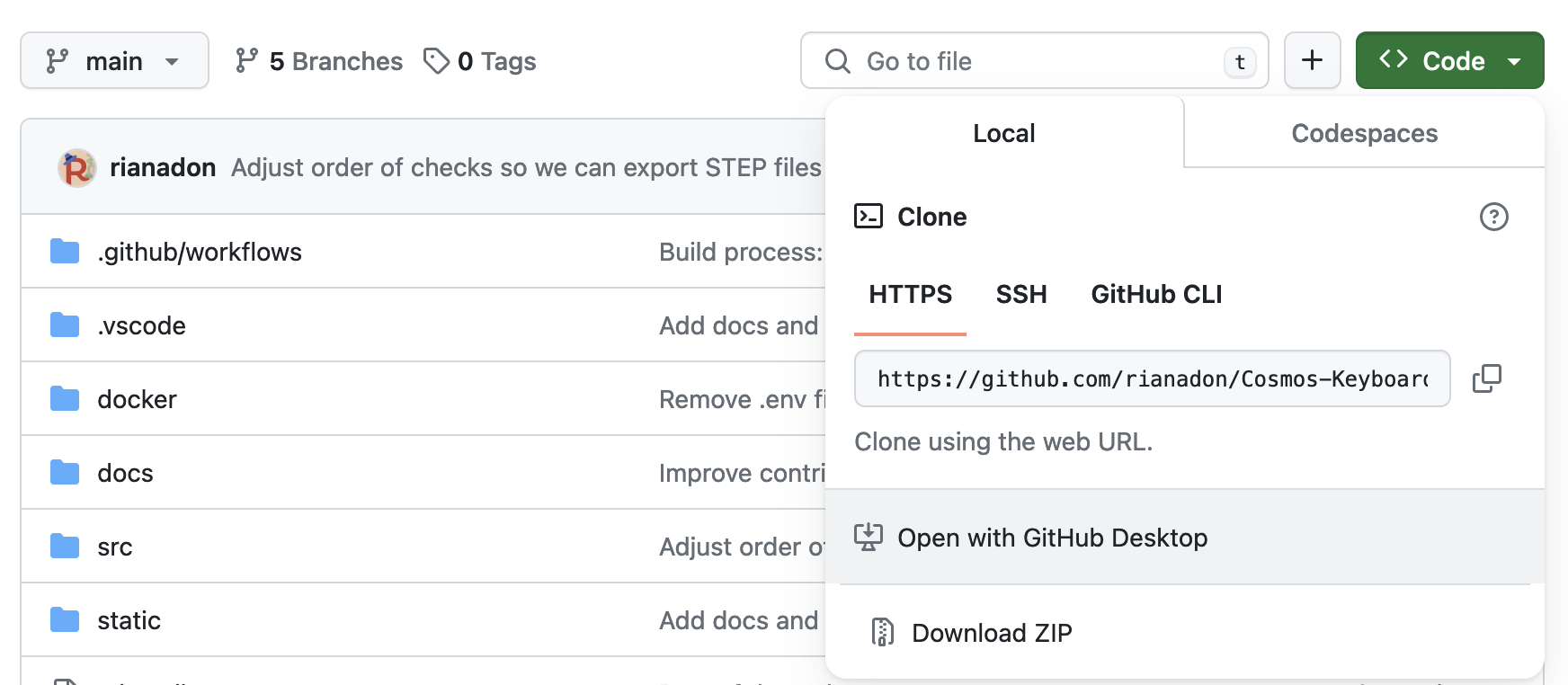Open the main branch selector dropdown
Viewport: 1568px width, 685px height.
pyautogui.click(x=115, y=60)
